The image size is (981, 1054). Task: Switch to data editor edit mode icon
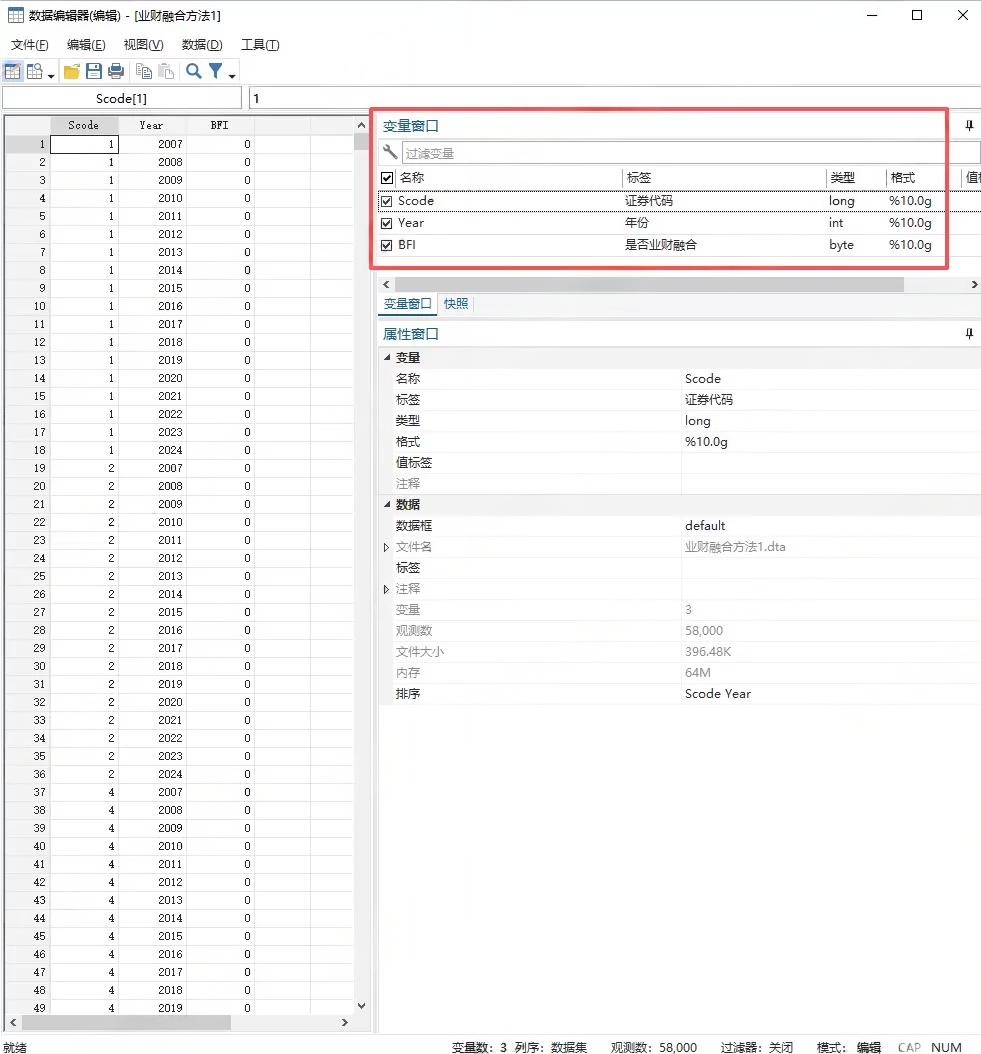click(13, 71)
